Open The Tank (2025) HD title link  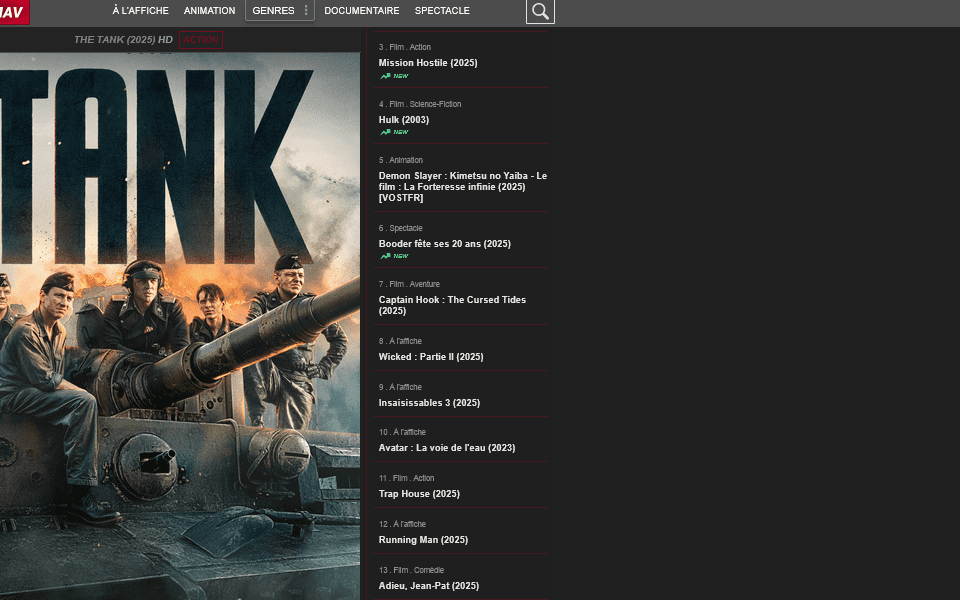pos(123,40)
